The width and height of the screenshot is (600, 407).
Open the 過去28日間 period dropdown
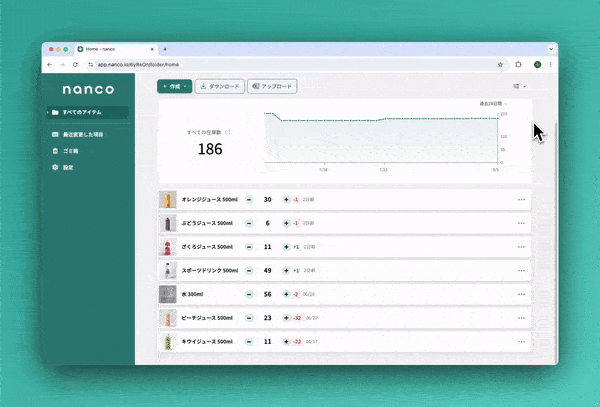click(493, 104)
